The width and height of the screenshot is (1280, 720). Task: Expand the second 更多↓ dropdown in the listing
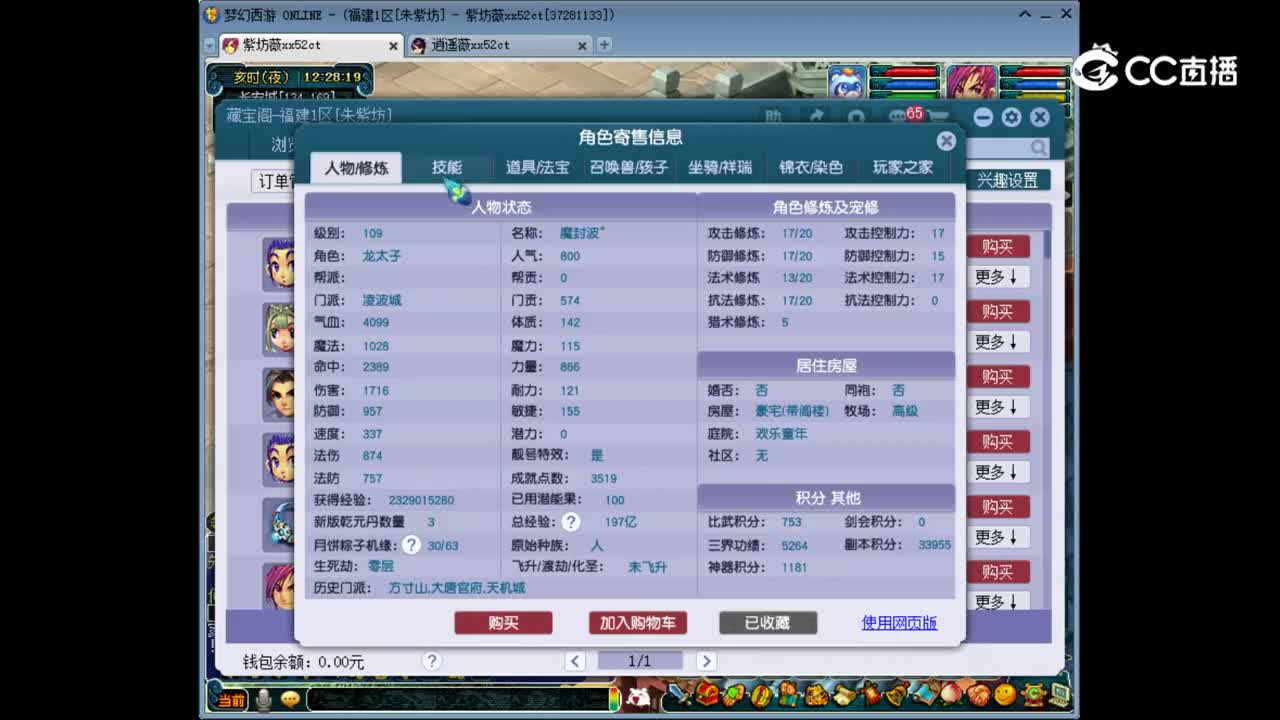click(998, 342)
